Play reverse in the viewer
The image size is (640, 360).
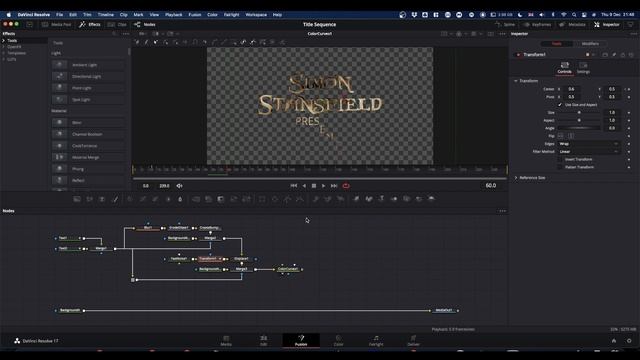(304, 186)
